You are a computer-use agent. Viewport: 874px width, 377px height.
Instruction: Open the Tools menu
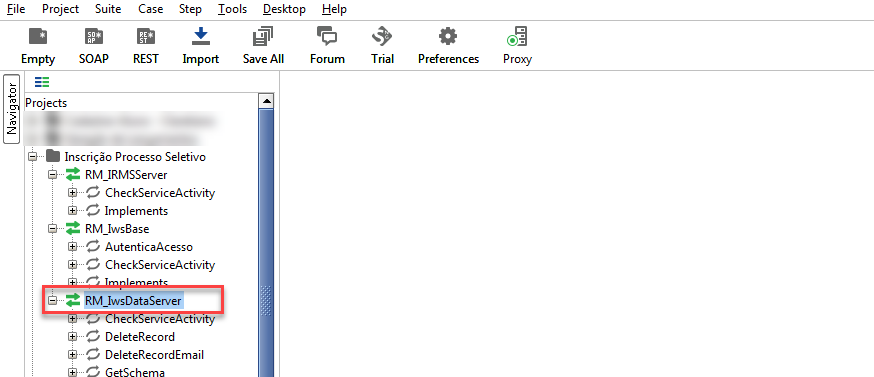click(232, 9)
